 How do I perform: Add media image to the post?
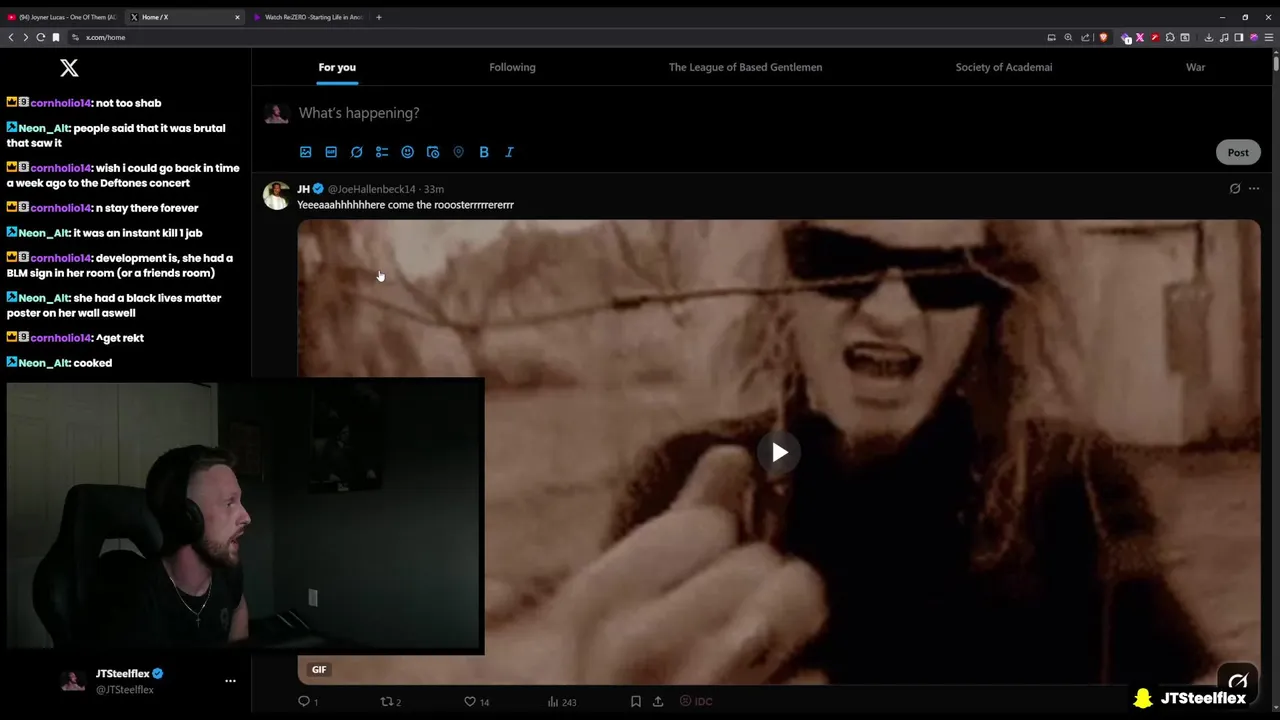(x=306, y=152)
